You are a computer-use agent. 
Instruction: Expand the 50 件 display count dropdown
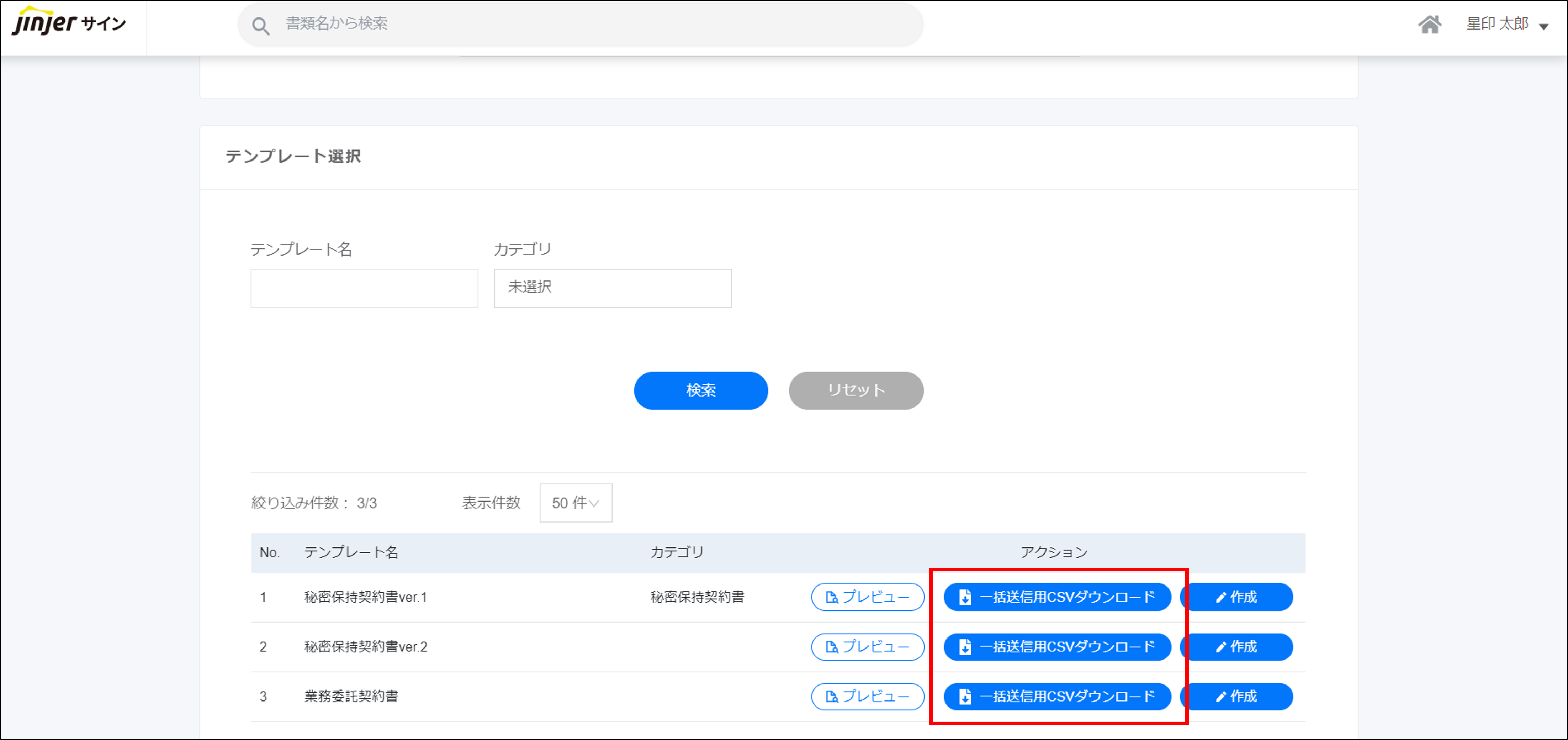click(x=575, y=503)
